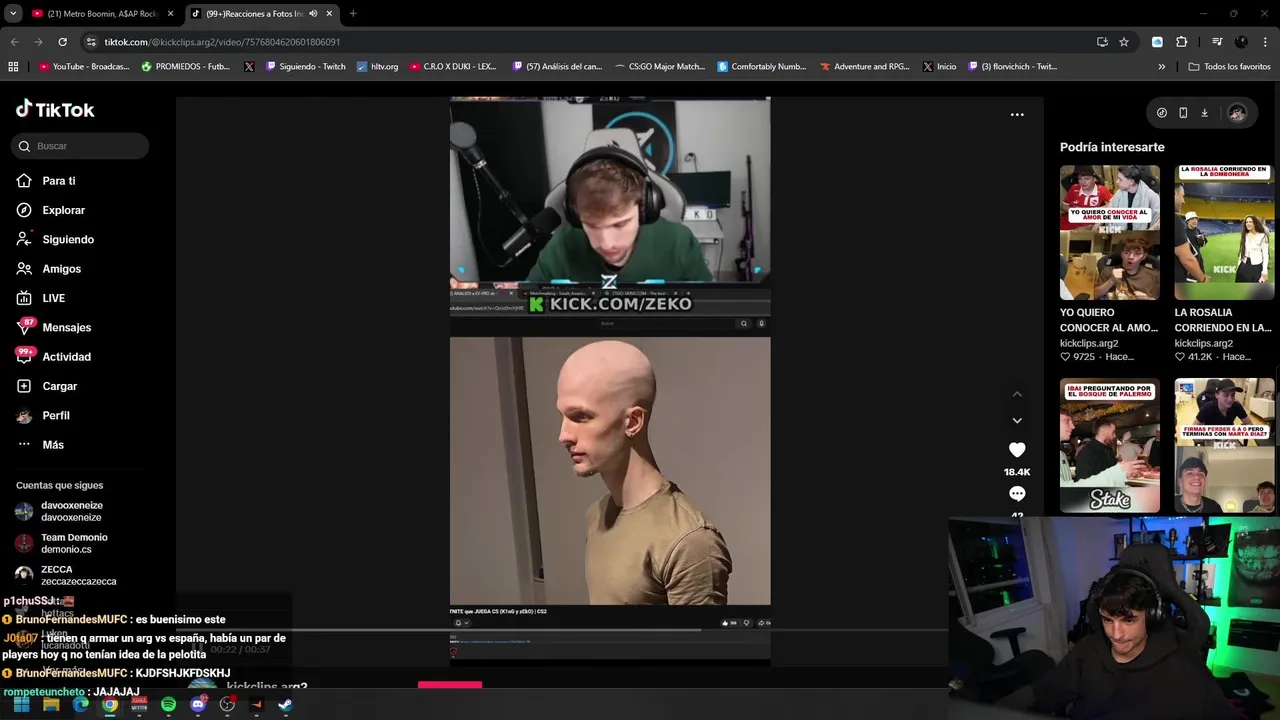Image resolution: width=1280 pixels, height=720 pixels.
Task: Open your Perfil page
Action: click(44, 415)
